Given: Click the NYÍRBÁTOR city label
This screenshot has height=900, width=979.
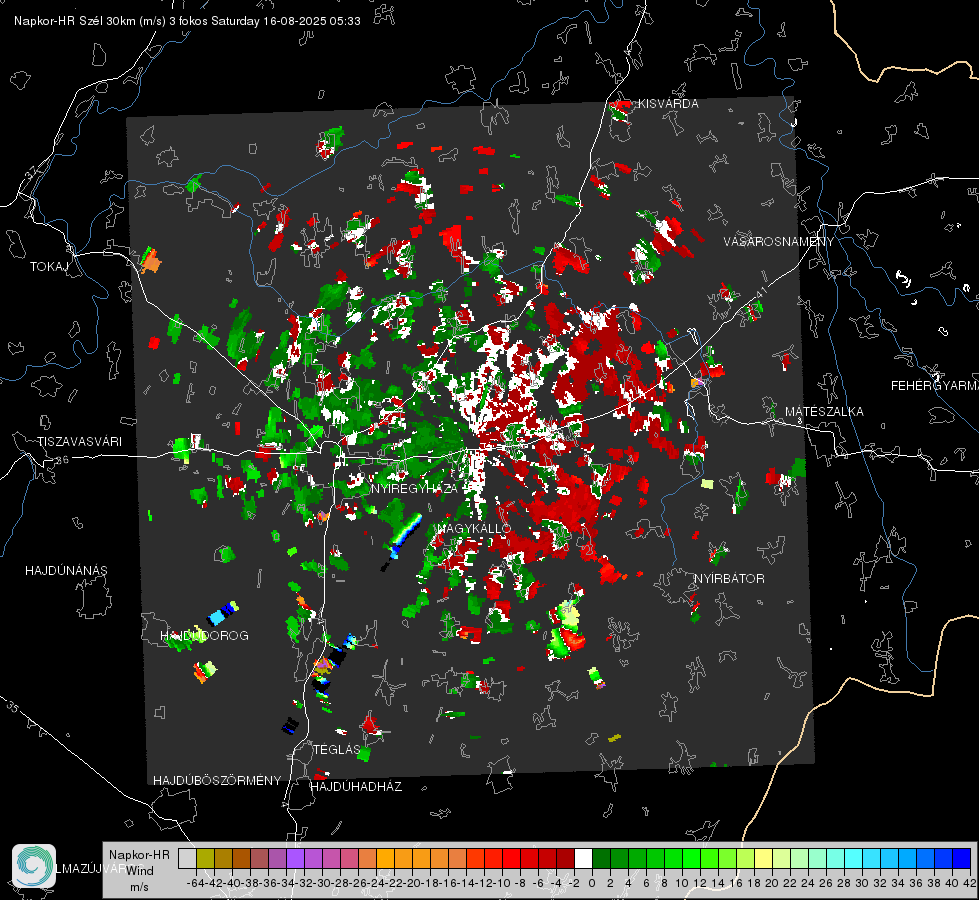Looking at the screenshot, I should (729, 579).
